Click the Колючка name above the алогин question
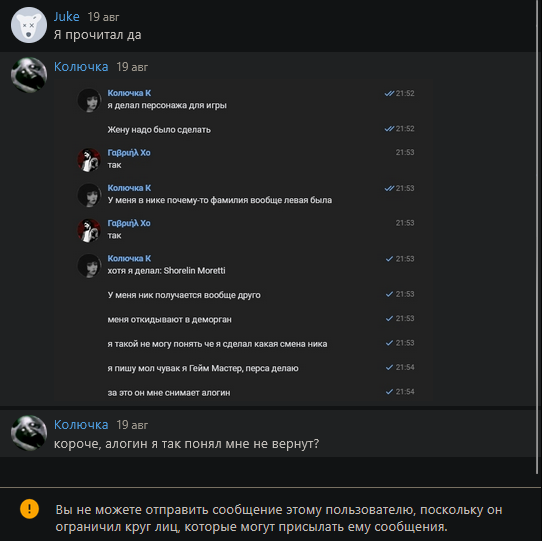Viewport: 542px width, 541px height. click(x=81, y=425)
